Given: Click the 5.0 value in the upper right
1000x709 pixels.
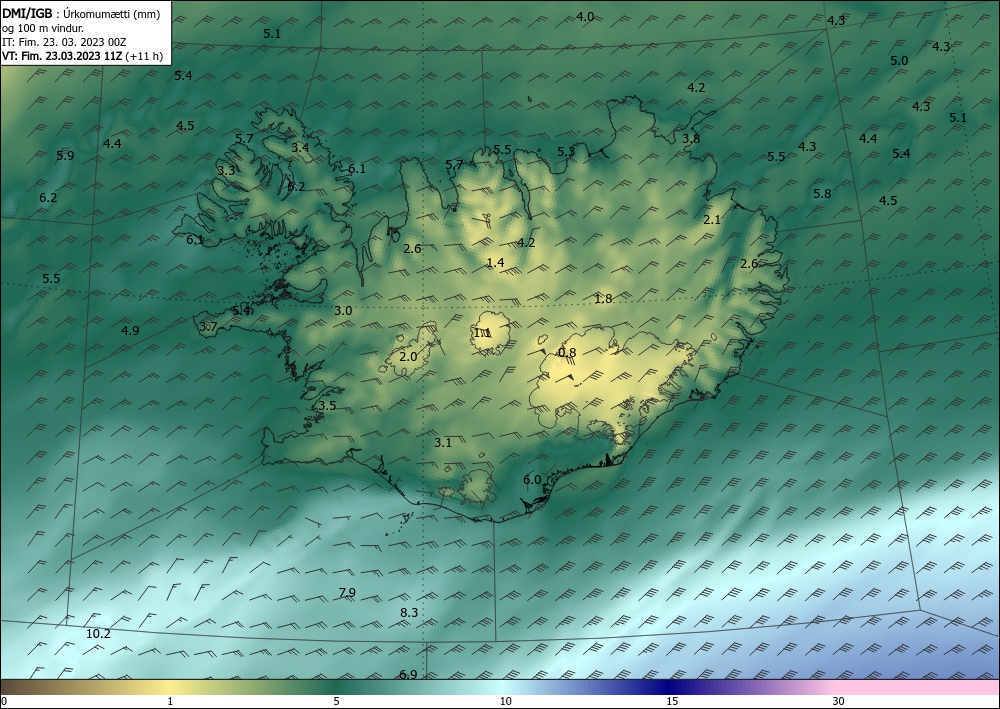Looking at the screenshot, I should (x=899, y=61).
